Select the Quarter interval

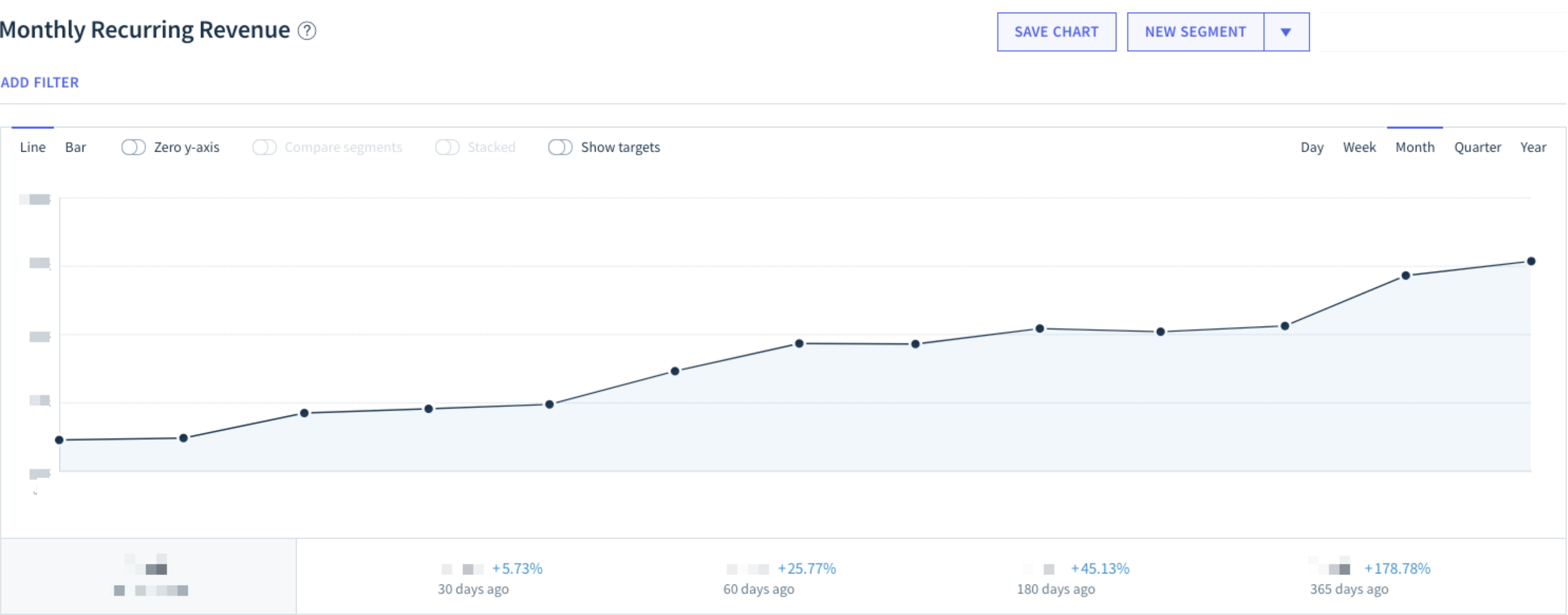tap(1477, 147)
